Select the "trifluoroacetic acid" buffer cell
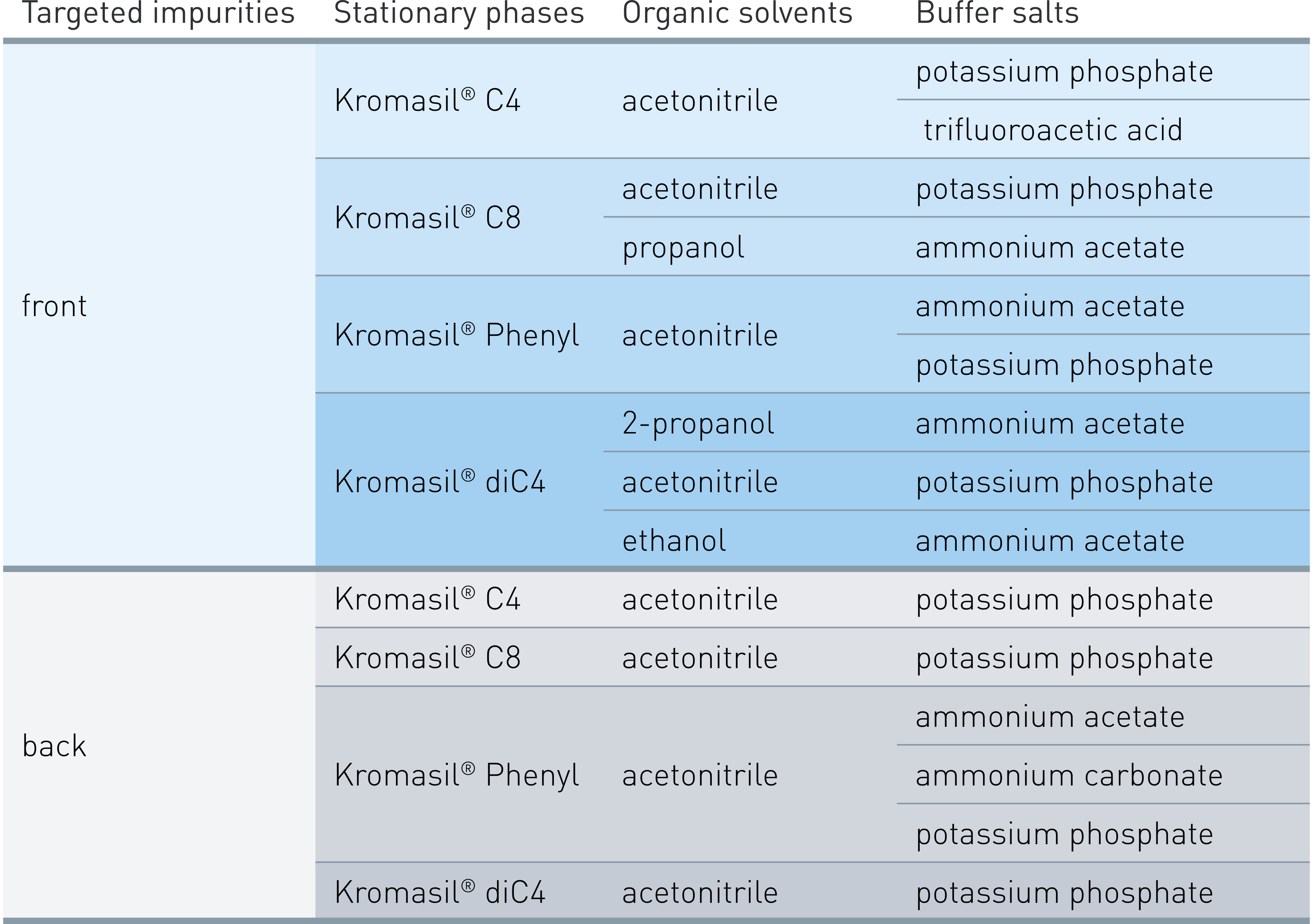 1053,130
